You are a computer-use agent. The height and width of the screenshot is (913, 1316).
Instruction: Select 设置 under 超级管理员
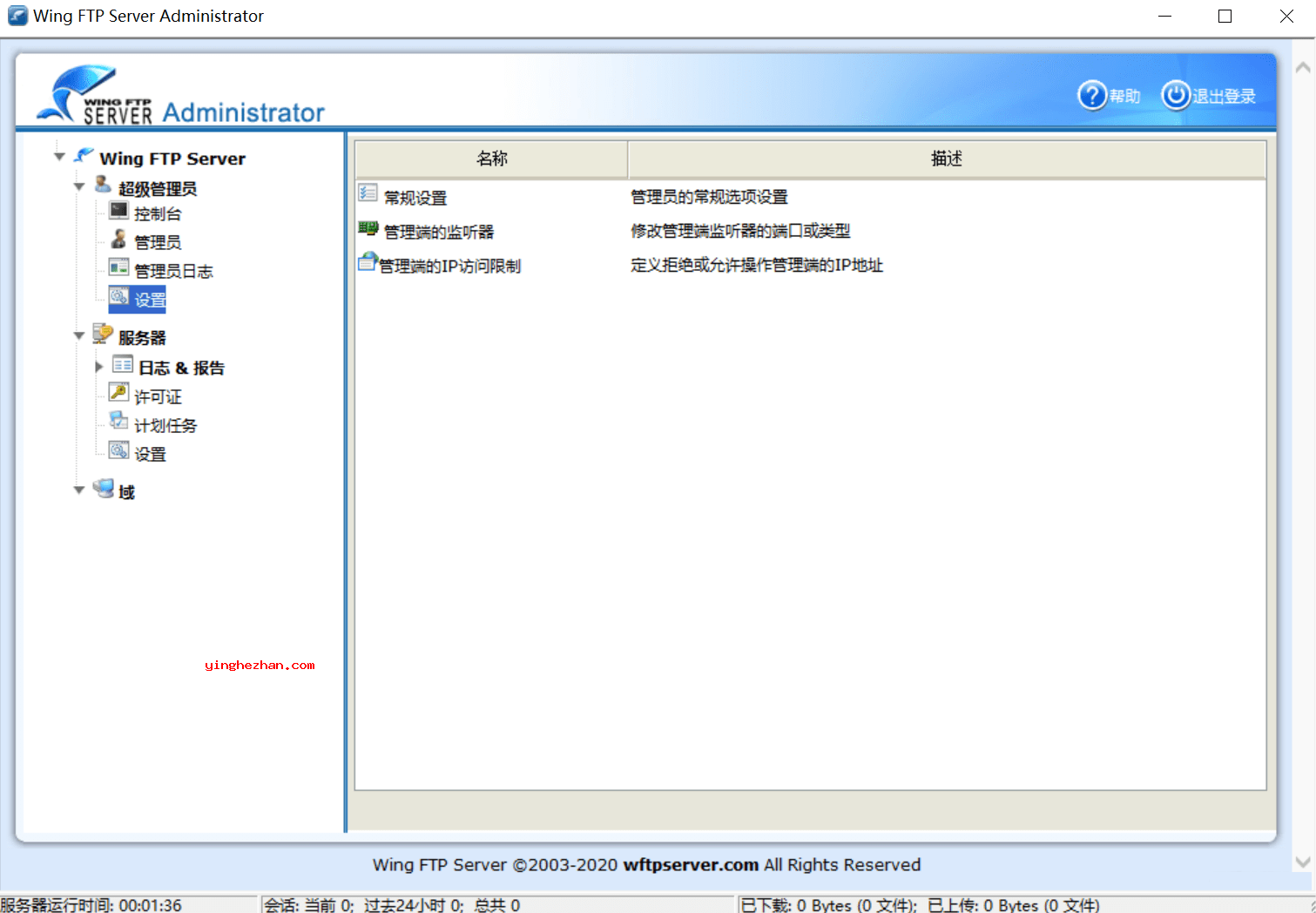pos(150,300)
